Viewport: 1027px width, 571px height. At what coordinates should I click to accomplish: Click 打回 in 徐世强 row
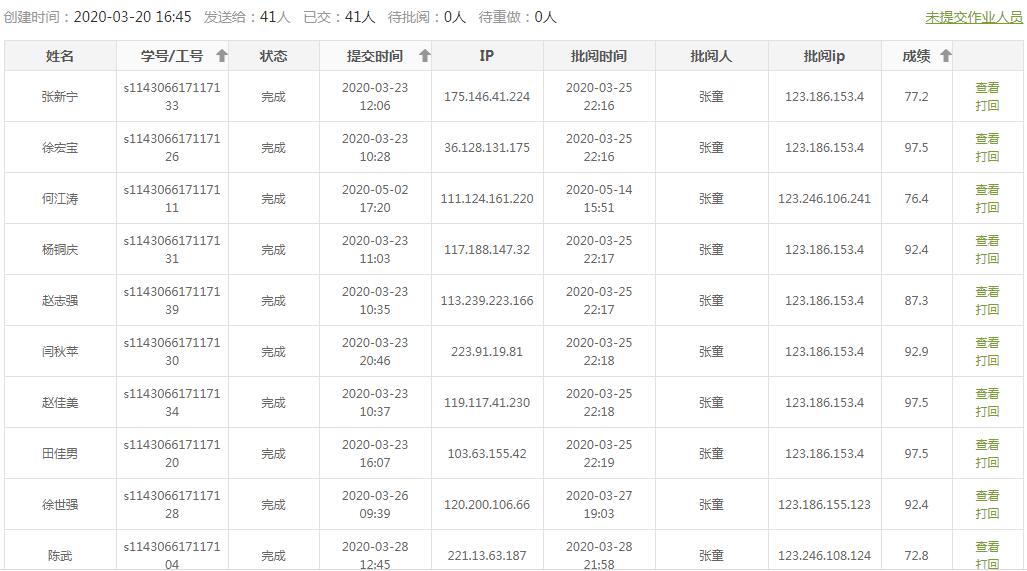[987, 514]
